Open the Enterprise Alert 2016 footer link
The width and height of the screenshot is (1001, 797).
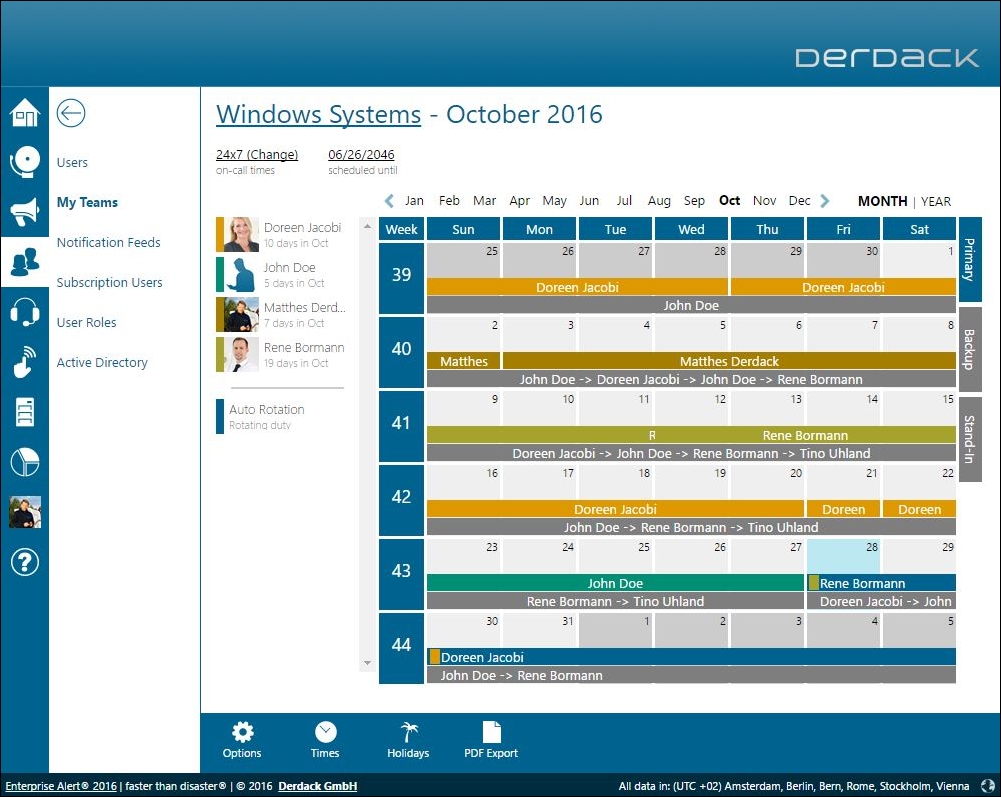click(61, 786)
